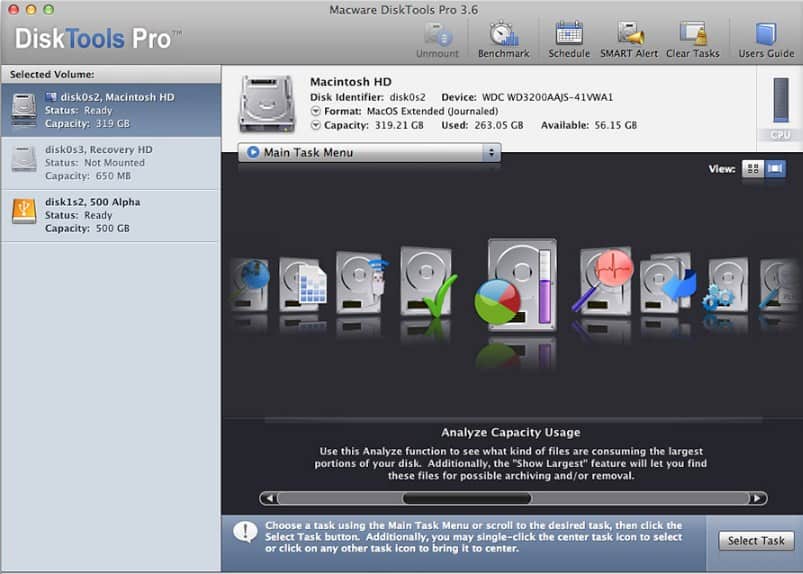Bring the spreadsheet document disk task to center

pos(303,284)
